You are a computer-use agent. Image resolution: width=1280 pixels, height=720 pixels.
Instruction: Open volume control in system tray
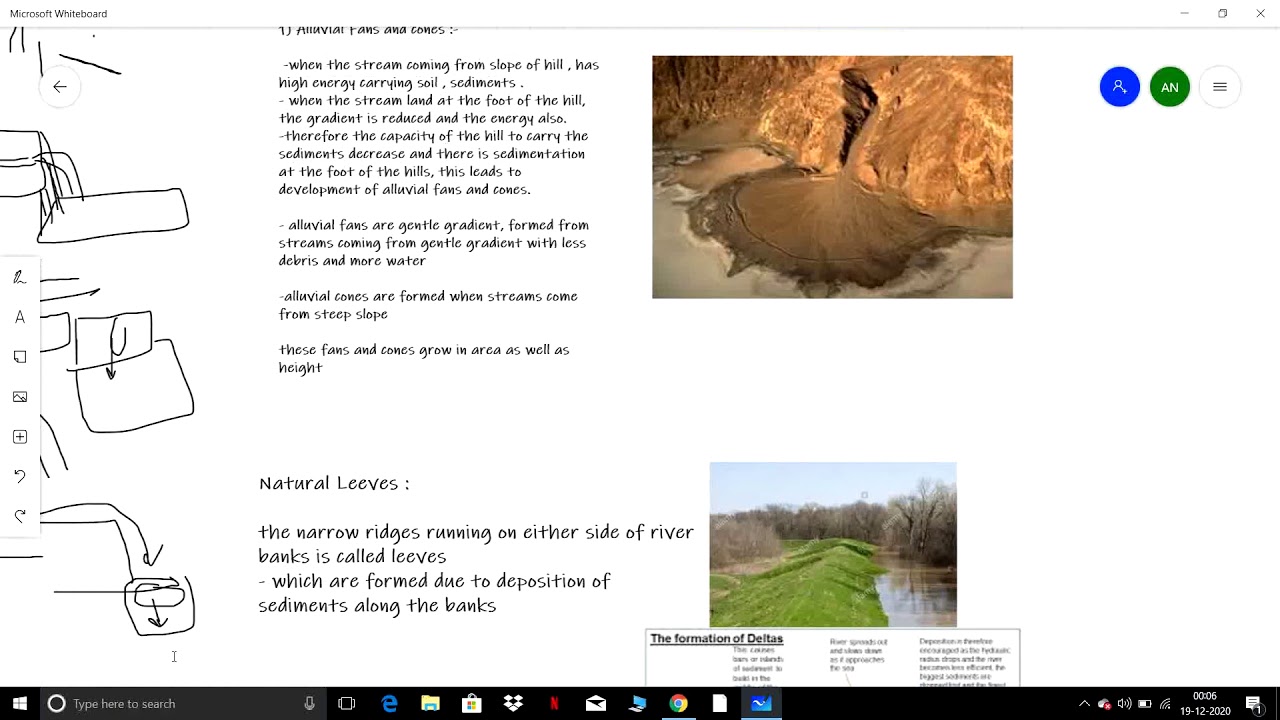pos(1125,704)
